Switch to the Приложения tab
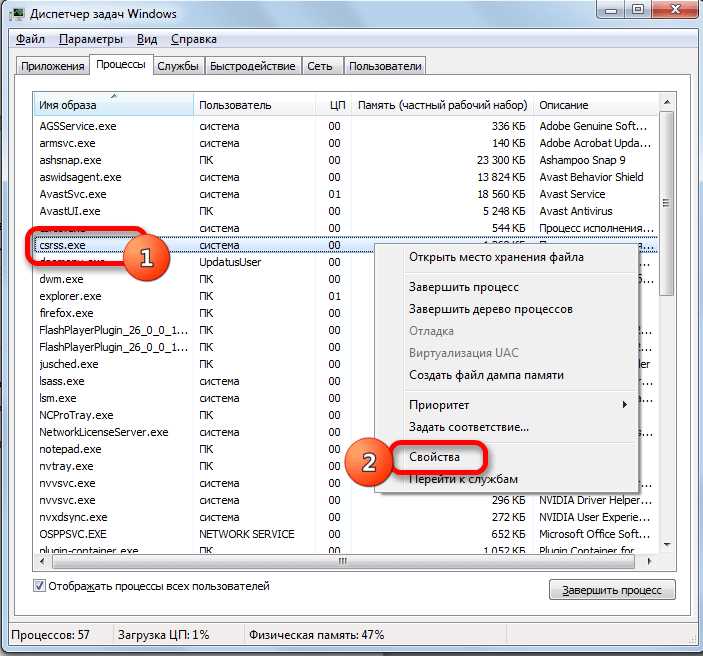The height and width of the screenshot is (656, 703). [52, 66]
